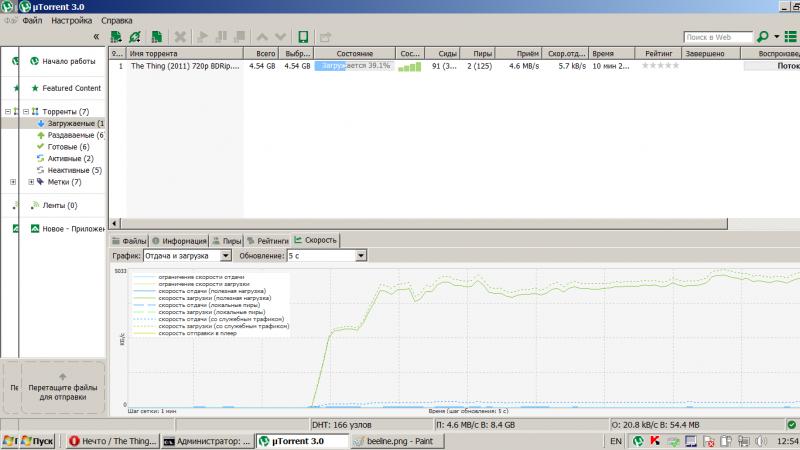Expand the Метки (7) tree node

pyautogui.click(x=31, y=182)
